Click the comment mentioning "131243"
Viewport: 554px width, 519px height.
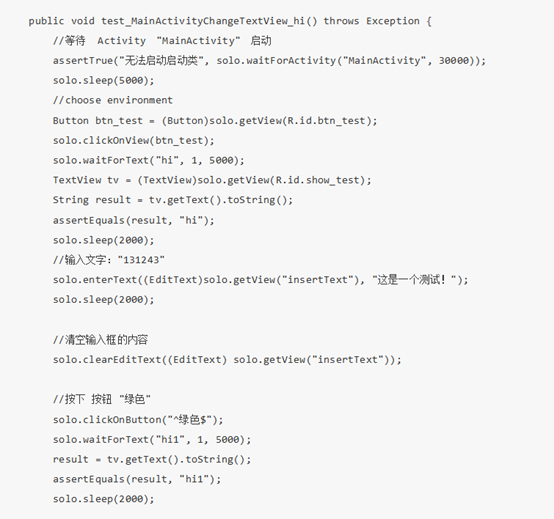(x=108, y=260)
